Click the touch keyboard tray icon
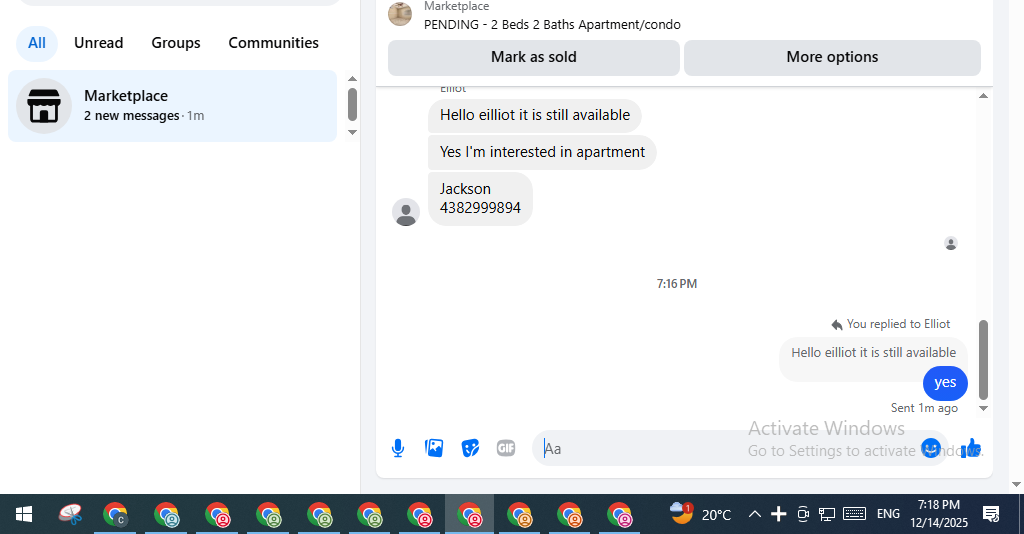The image size is (1024, 534). point(854,514)
